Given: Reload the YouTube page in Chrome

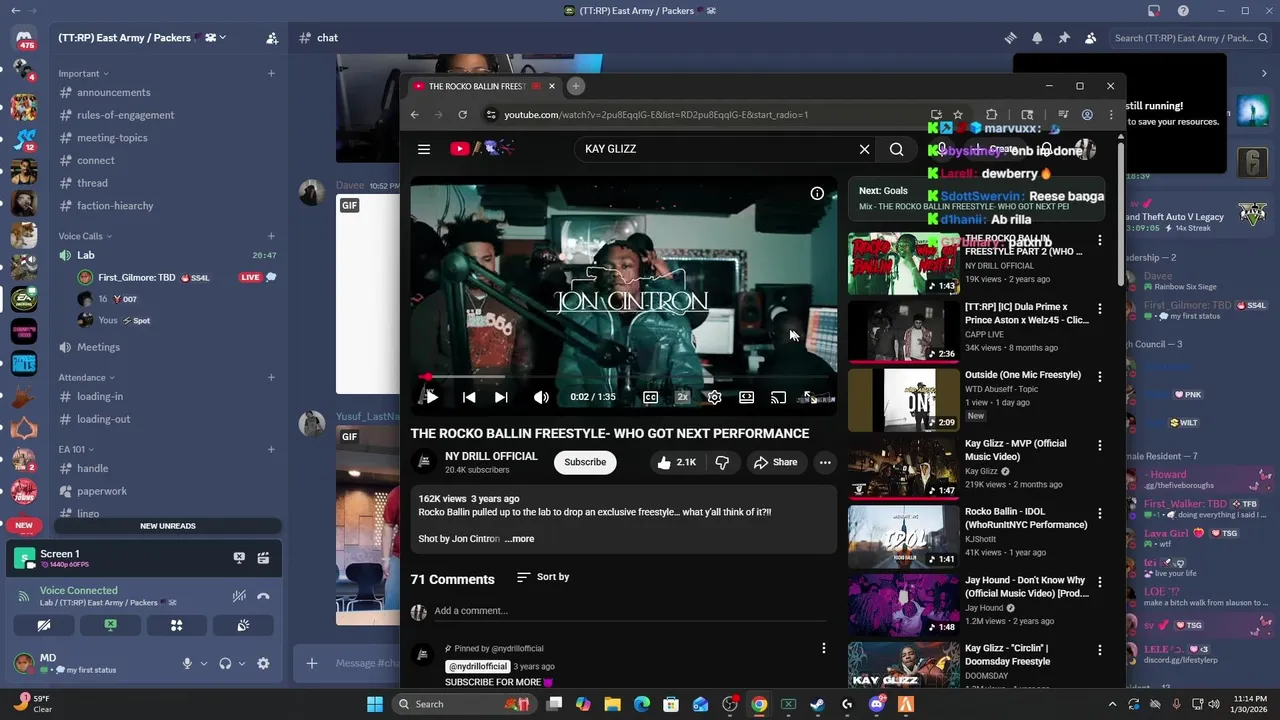Looking at the screenshot, I should pos(462,115).
